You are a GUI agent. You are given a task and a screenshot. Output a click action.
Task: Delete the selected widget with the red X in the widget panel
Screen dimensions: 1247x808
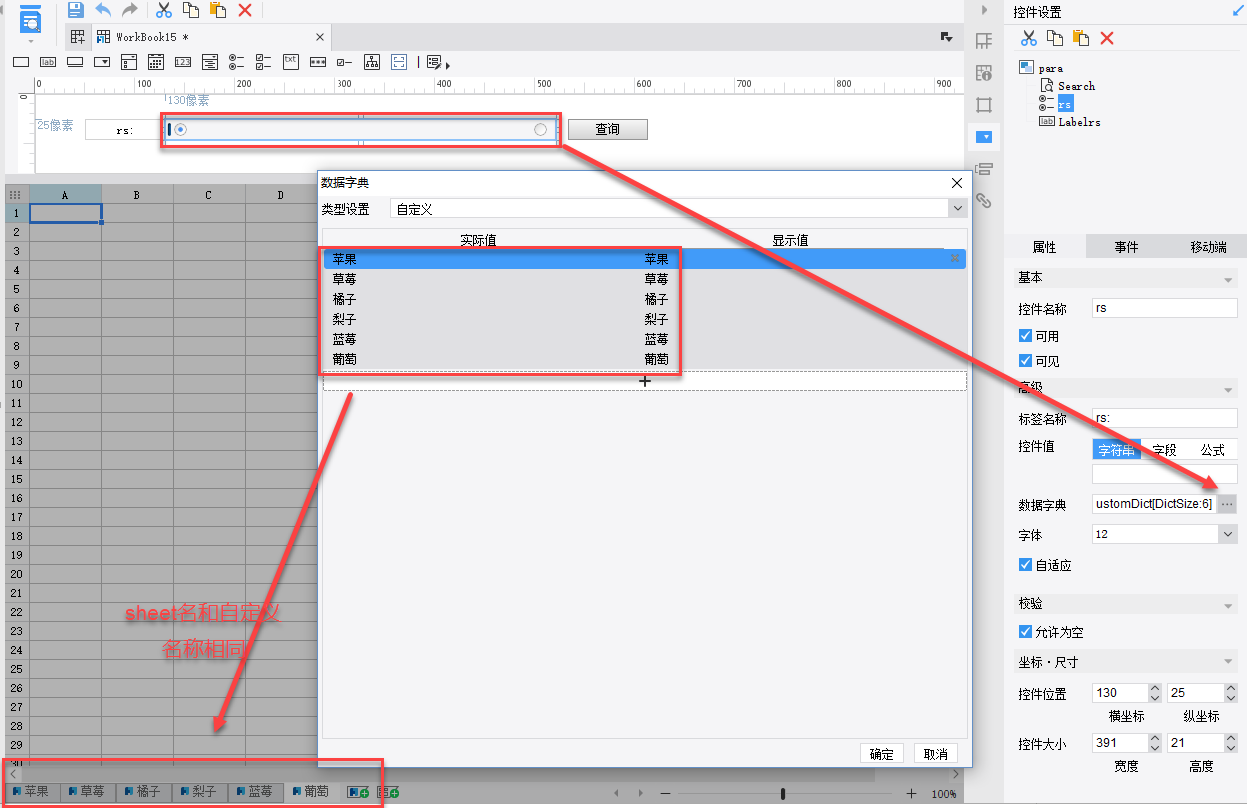pos(1107,38)
